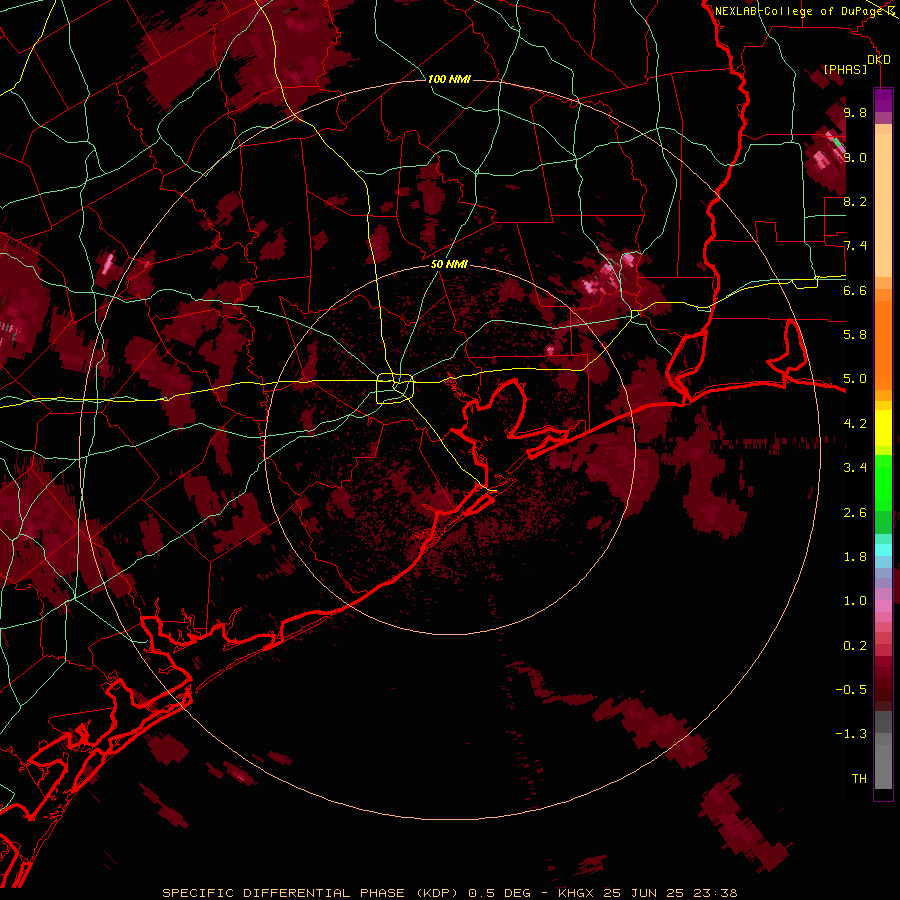Click the 50 NMI range ring label
Image resolution: width=900 pixels, height=900 pixels.
click(x=449, y=264)
